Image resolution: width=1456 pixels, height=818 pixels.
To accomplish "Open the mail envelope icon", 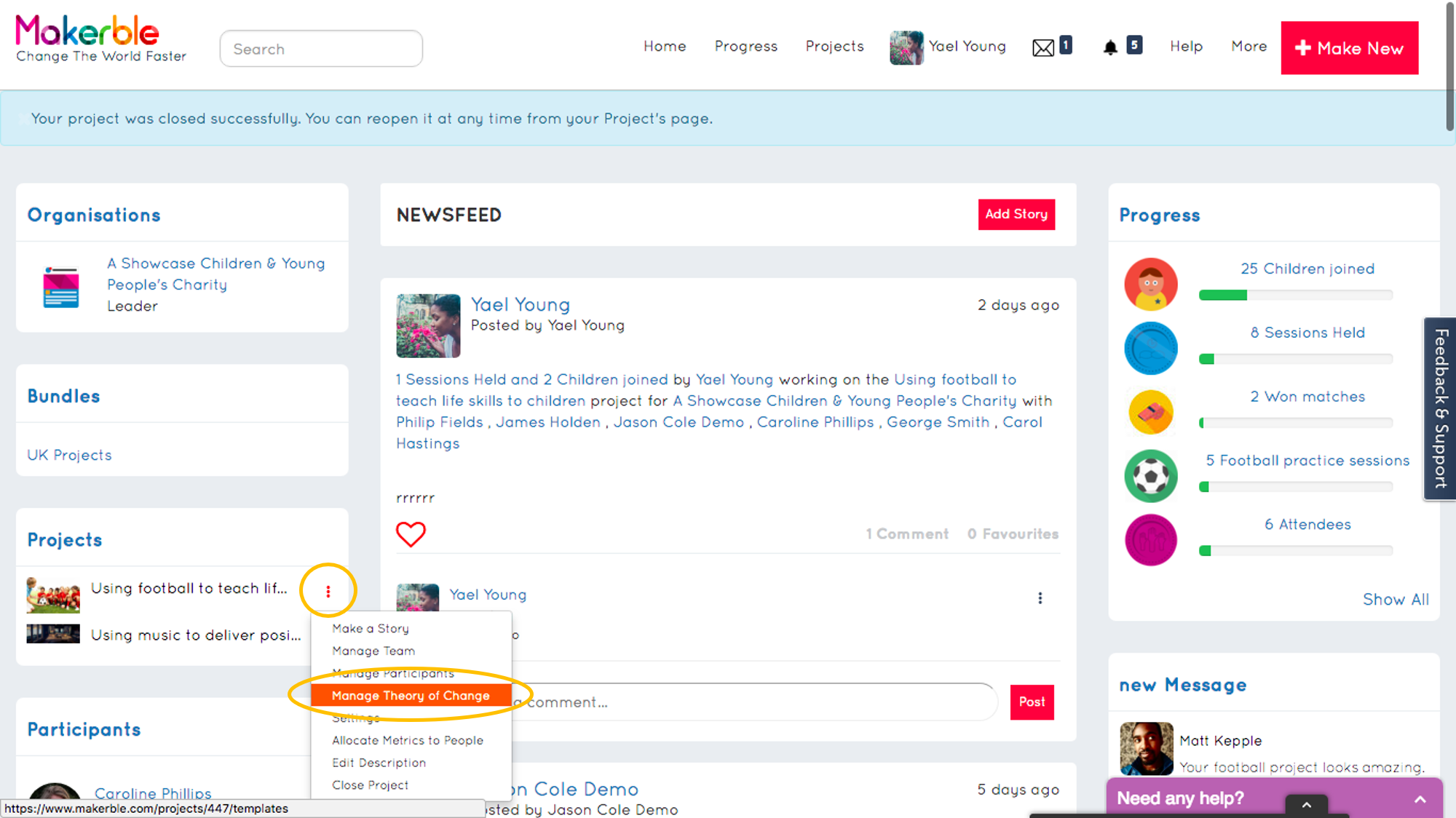I will (x=1042, y=48).
